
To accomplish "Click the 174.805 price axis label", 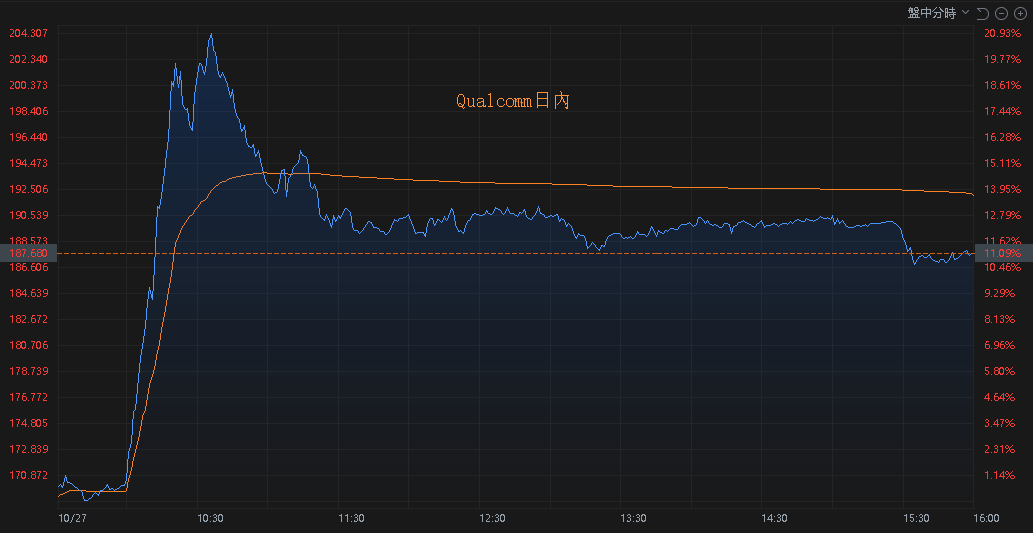I will 28,423.
